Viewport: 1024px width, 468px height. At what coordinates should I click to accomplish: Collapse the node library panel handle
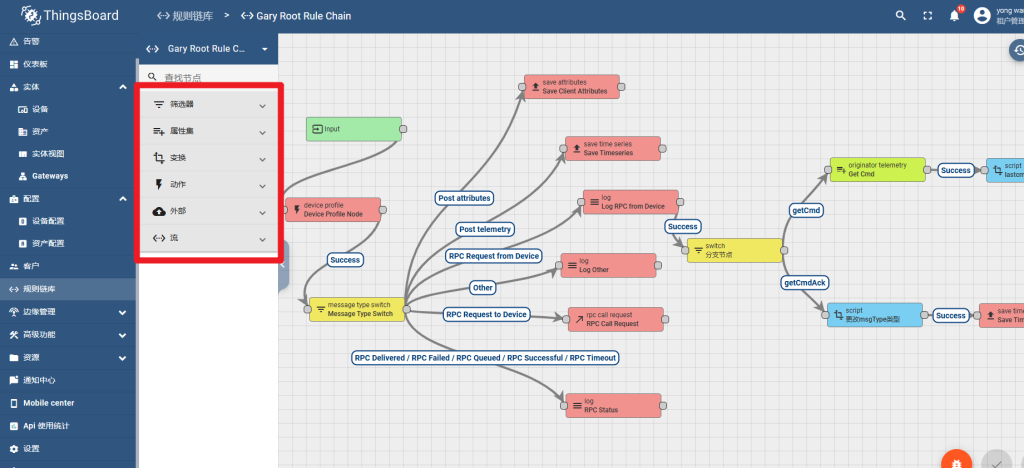pos(283,266)
